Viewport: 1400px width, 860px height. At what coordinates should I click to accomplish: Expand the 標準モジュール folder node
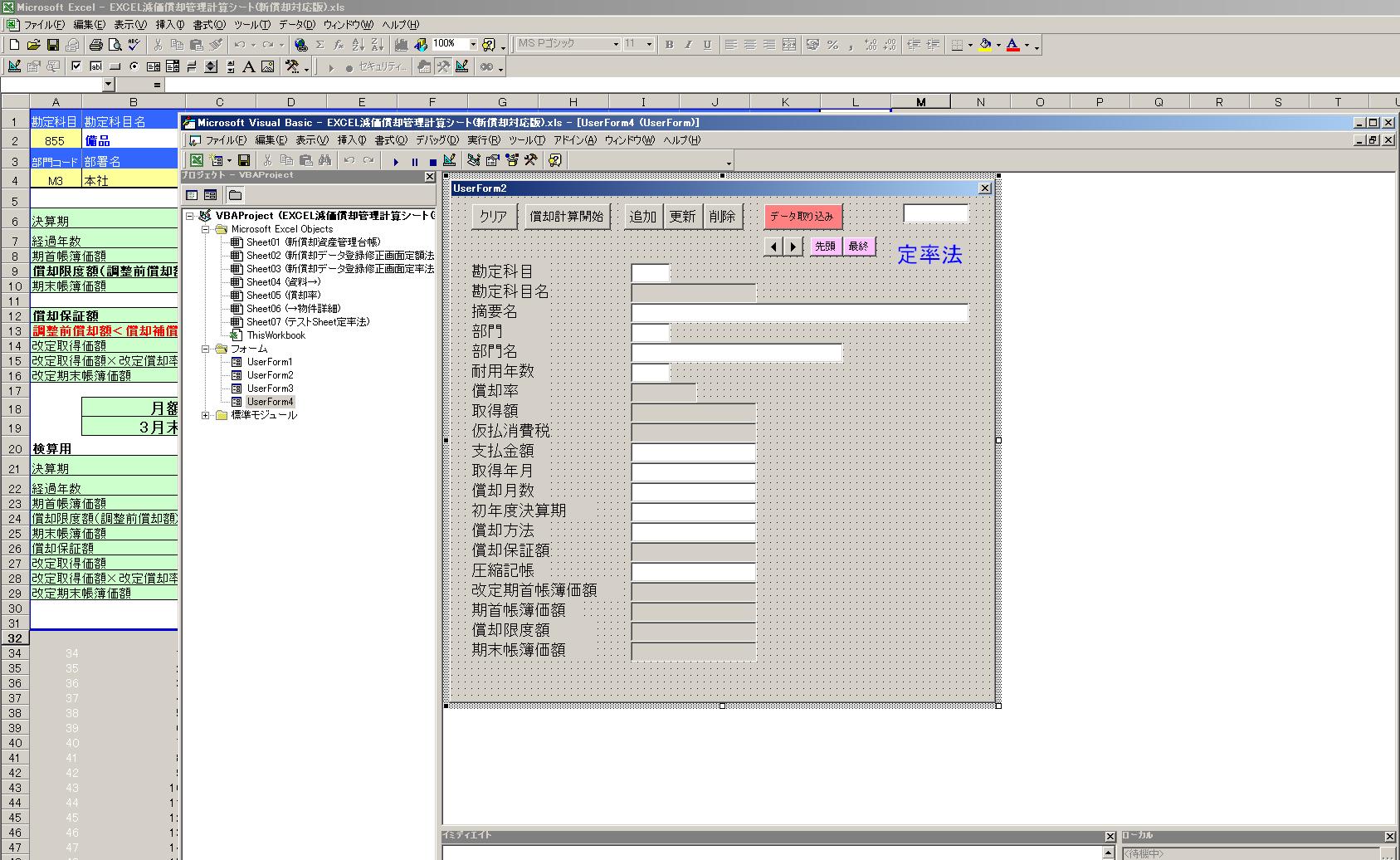tap(206, 415)
